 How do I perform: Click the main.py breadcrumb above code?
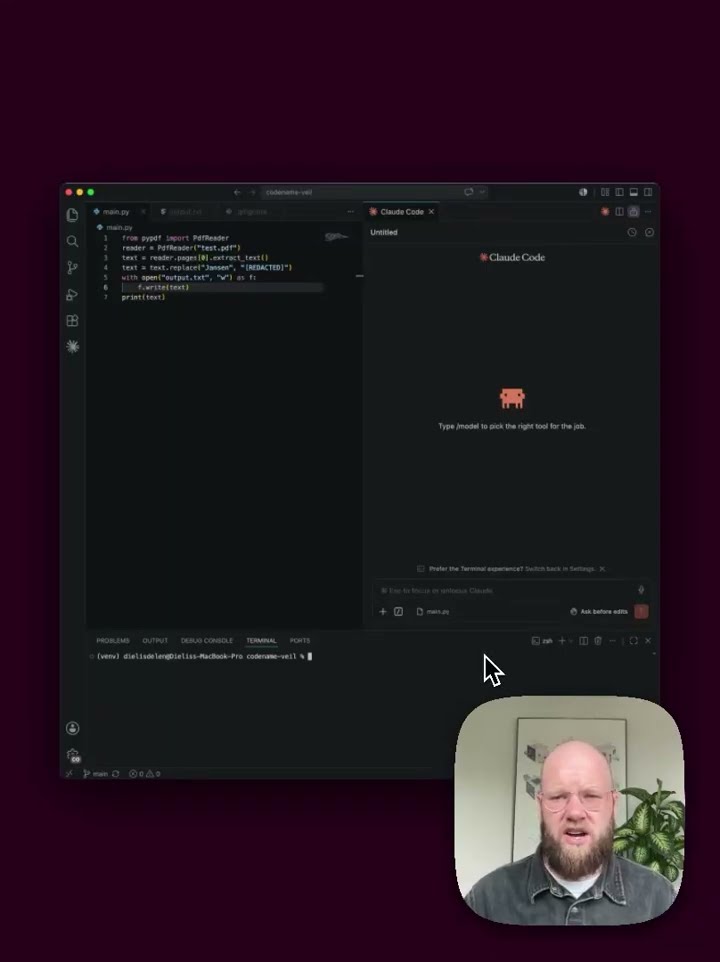(x=119, y=228)
